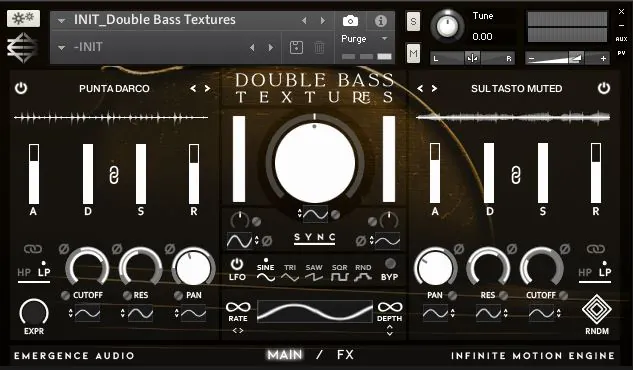Click the Solo S button
Screen dimensions: 633x370
coord(413,21)
